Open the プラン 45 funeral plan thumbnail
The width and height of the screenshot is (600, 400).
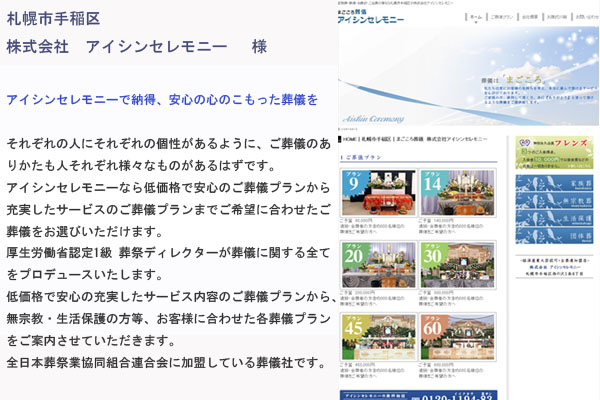coord(378,337)
